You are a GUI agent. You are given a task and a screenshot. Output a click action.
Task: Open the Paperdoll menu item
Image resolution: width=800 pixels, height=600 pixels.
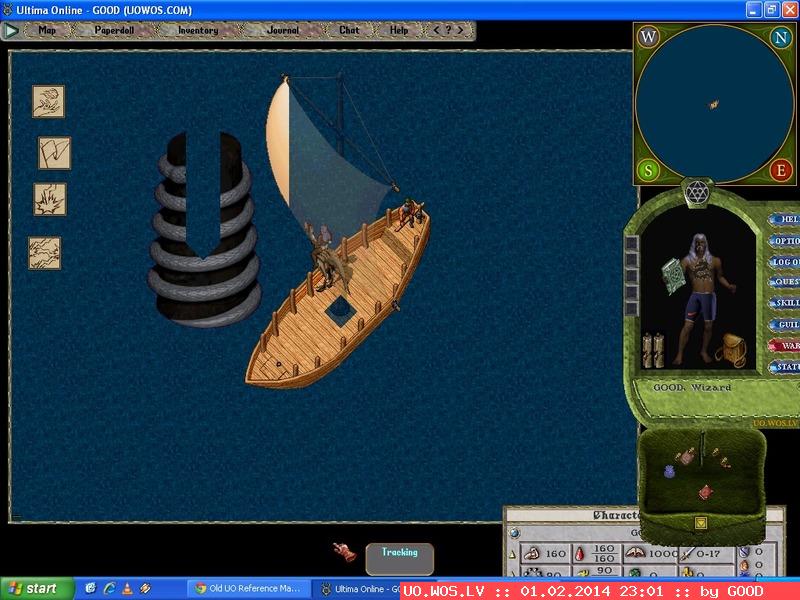pos(114,30)
